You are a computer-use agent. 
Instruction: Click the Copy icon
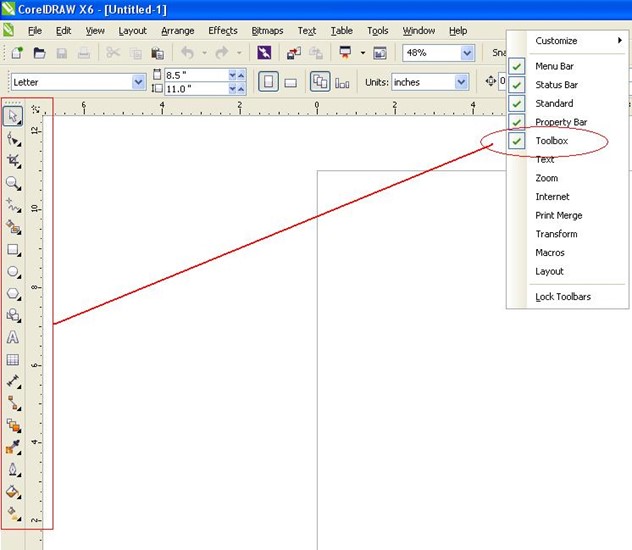(135, 53)
